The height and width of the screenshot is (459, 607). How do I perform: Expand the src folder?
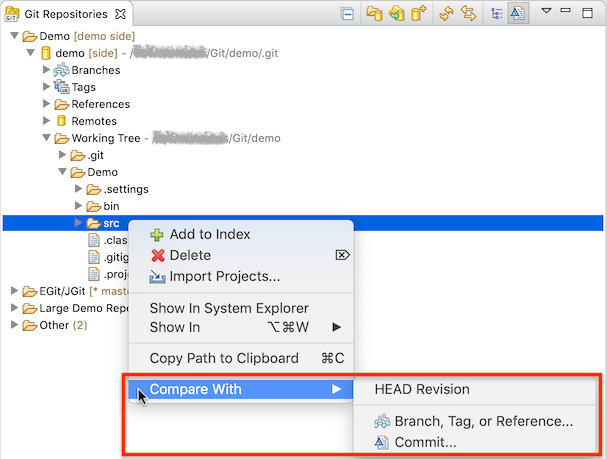[78, 223]
